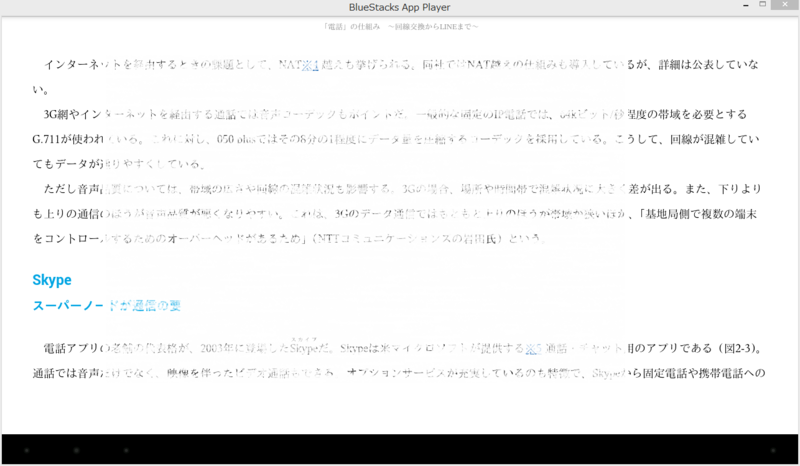Image resolution: width=800 pixels, height=466 pixels.
Task: Click the blue スーパーノード subheading
Action: 107,305
